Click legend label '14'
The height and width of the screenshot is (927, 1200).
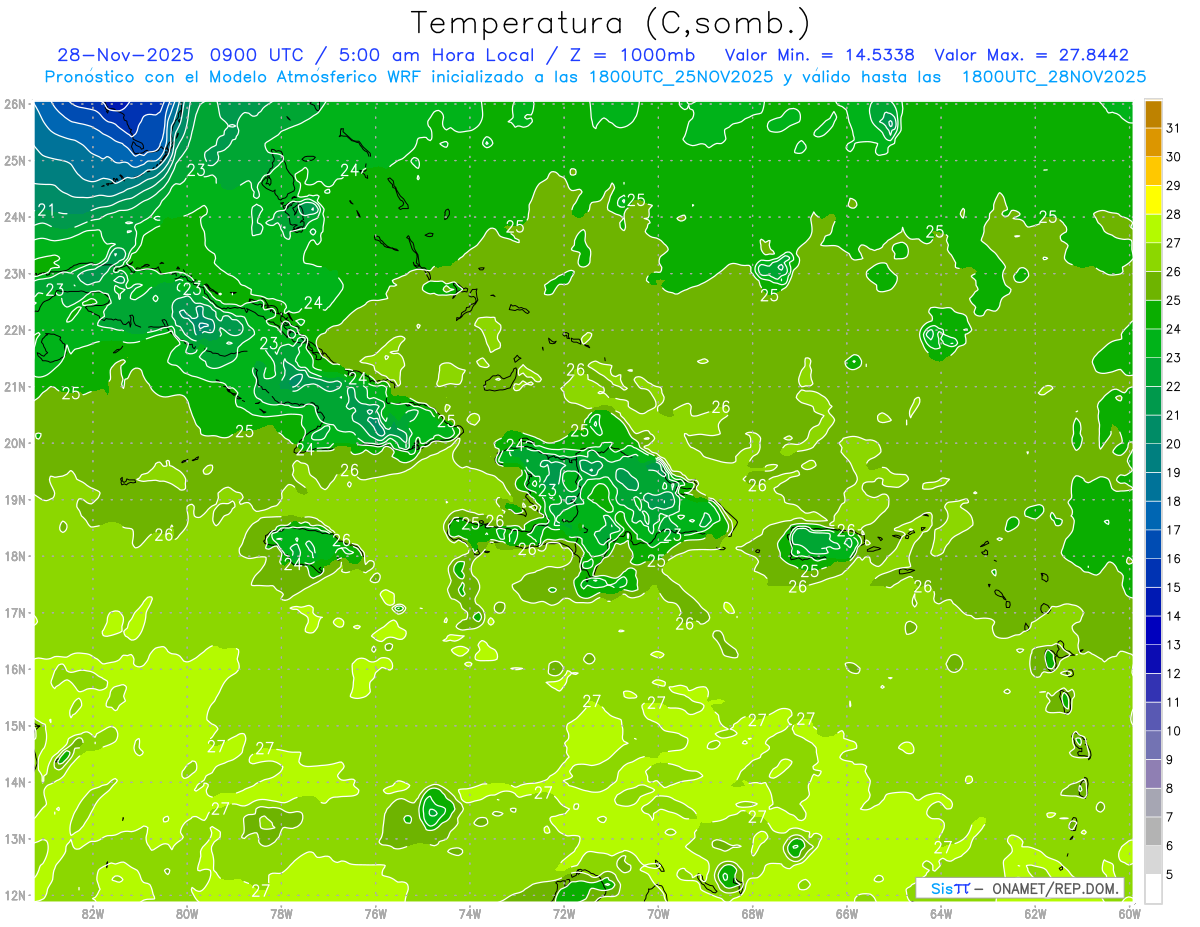pos(1173,616)
